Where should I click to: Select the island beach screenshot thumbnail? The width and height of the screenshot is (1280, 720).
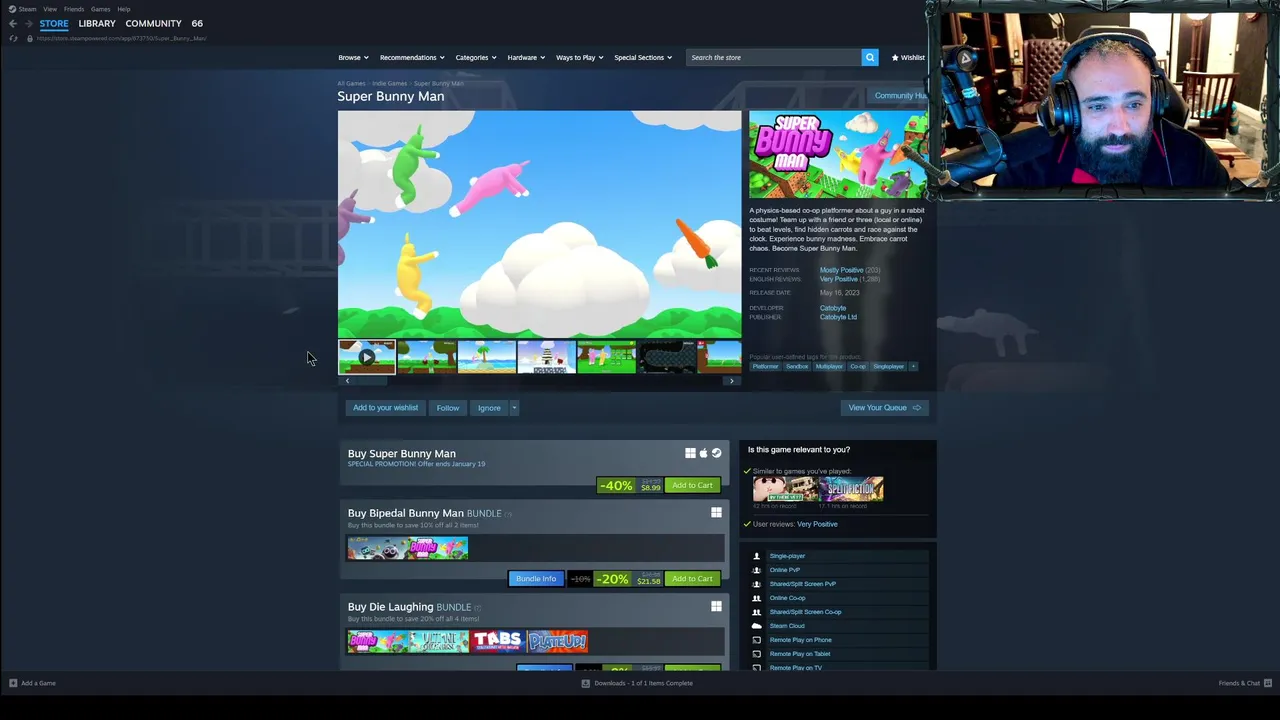(x=487, y=356)
